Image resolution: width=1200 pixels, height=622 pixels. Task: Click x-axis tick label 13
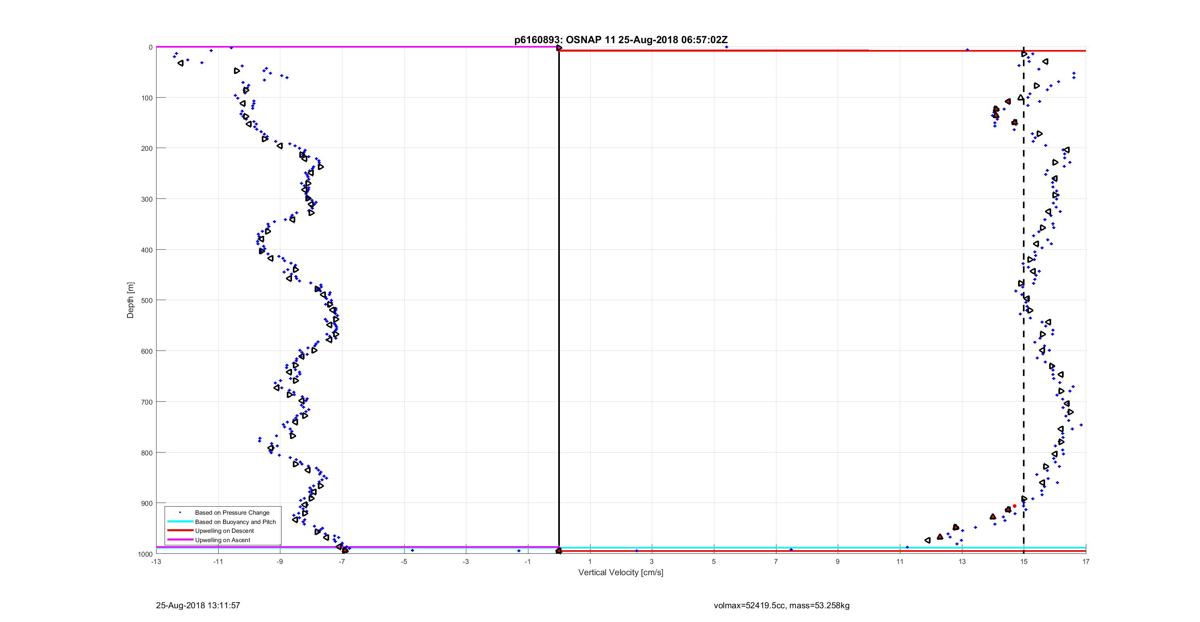(962, 561)
